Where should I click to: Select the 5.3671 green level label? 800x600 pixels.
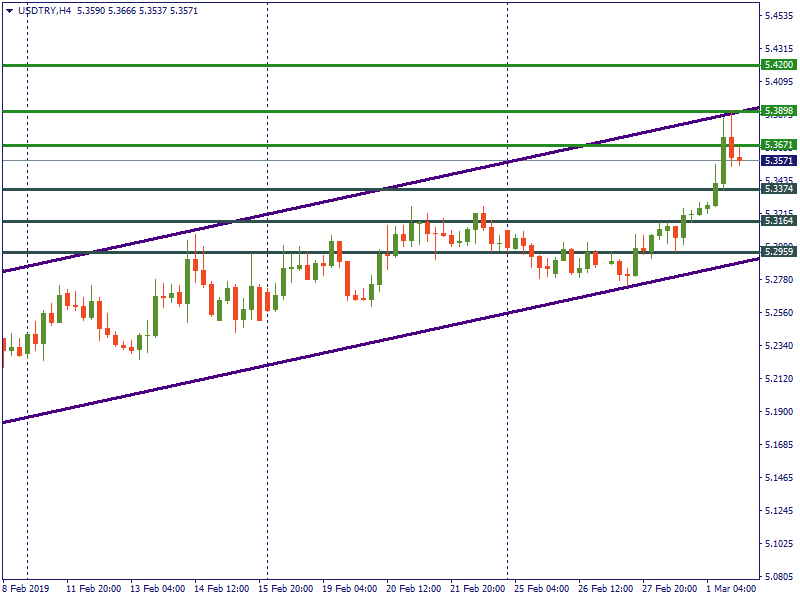pyautogui.click(x=778, y=145)
